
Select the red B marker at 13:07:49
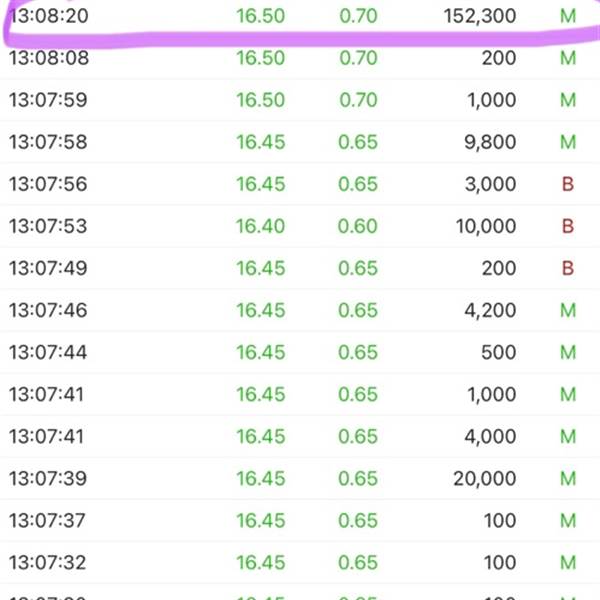coord(568,268)
